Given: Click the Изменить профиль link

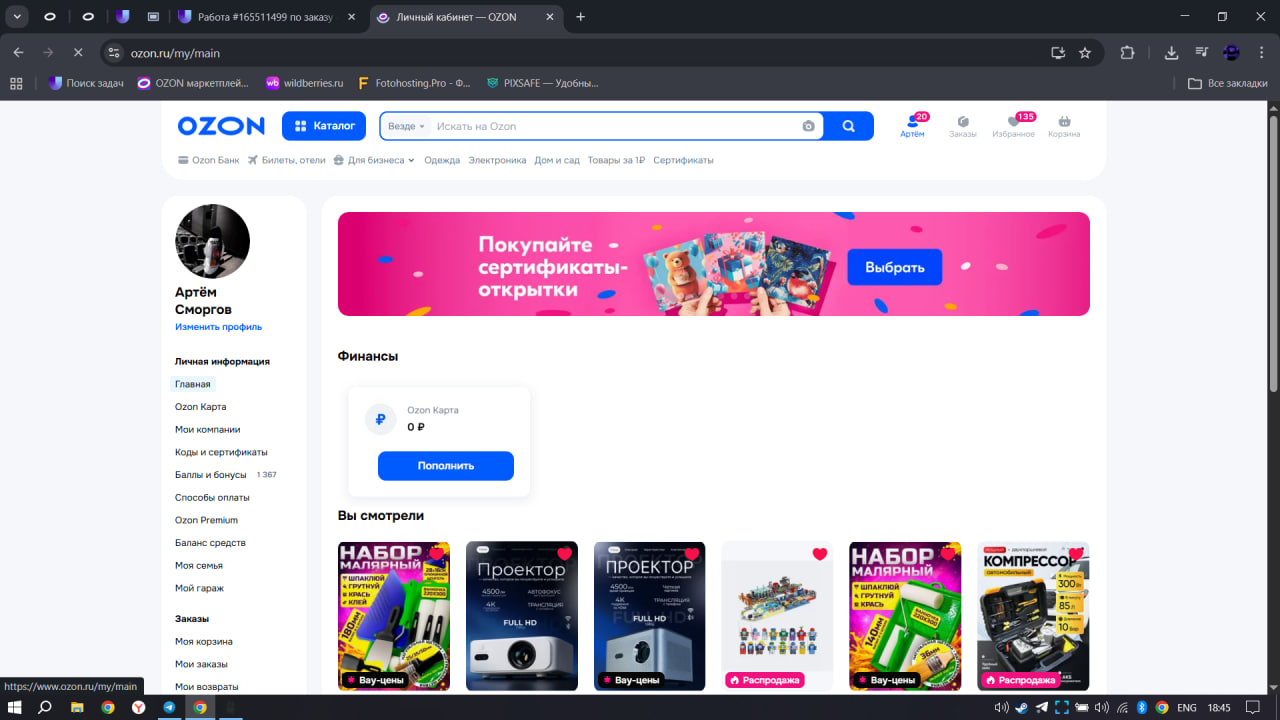Looking at the screenshot, I should pyautogui.click(x=218, y=327).
